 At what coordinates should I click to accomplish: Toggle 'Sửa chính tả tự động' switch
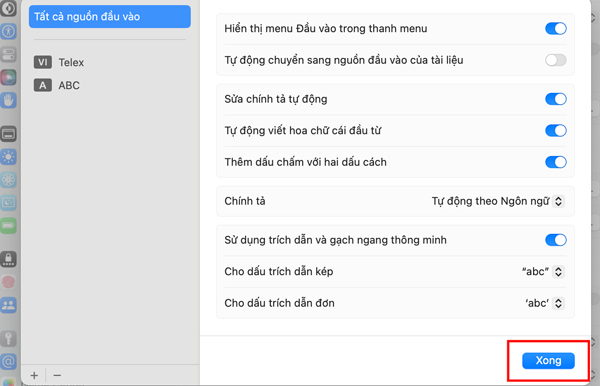coord(556,99)
